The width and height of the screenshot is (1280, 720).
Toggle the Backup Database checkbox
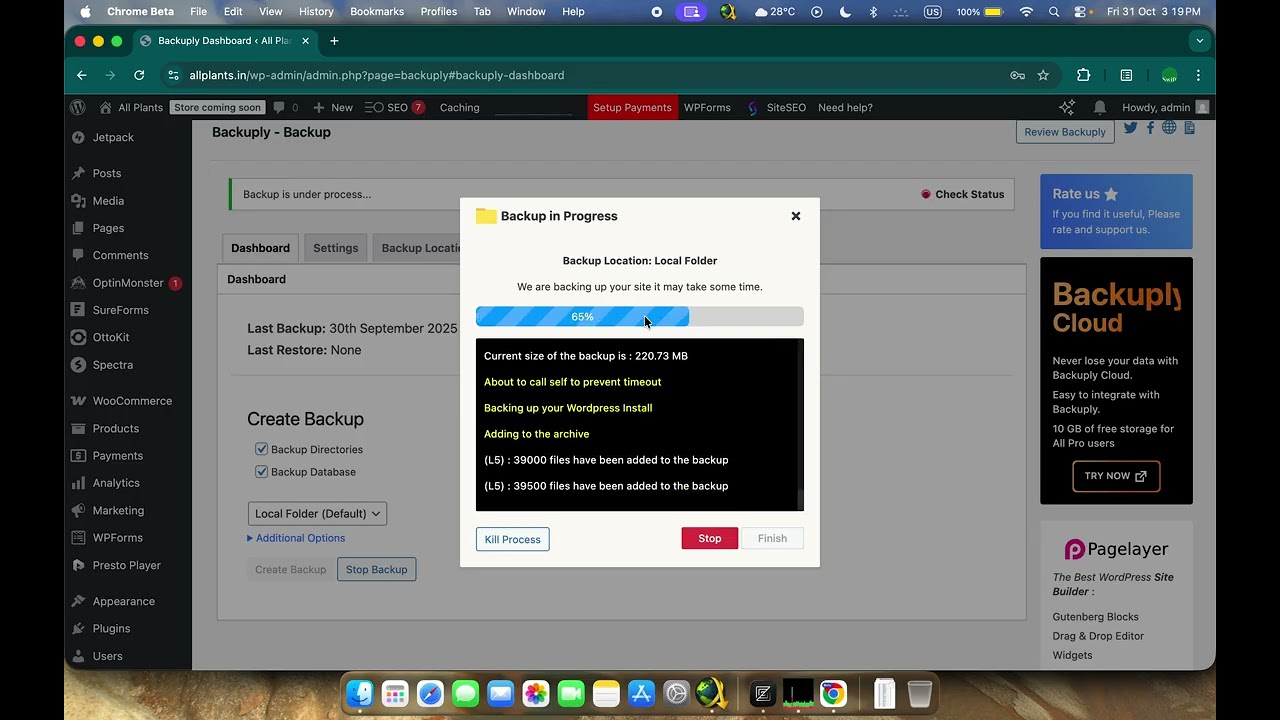click(261, 471)
